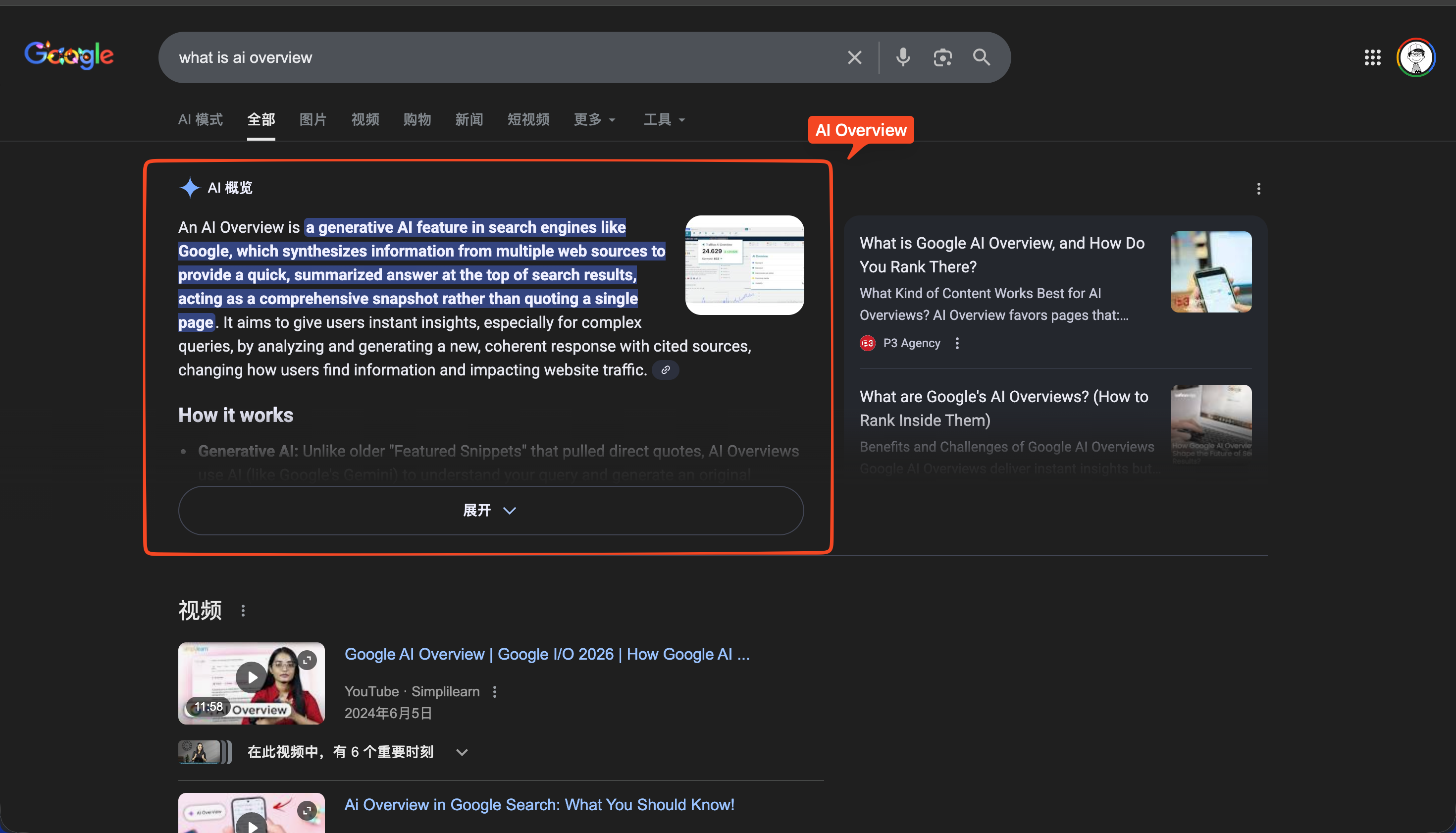Click the source link chip after overview paragraph
The height and width of the screenshot is (833, 1456).
[666, 370]
